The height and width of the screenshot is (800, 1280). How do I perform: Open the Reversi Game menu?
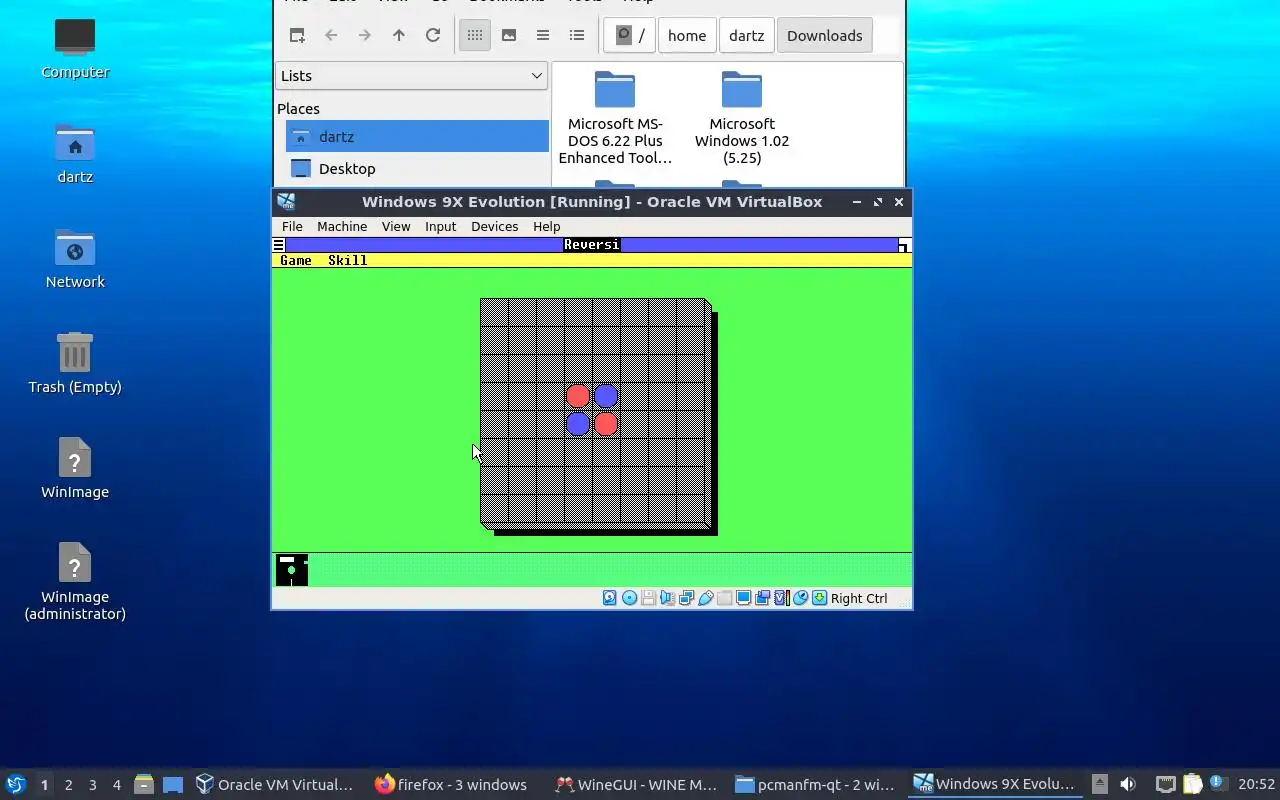pos(296,260)
